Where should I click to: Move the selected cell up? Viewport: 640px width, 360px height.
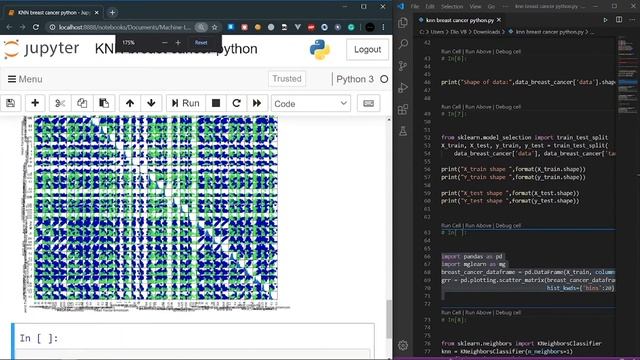[130, 103]
